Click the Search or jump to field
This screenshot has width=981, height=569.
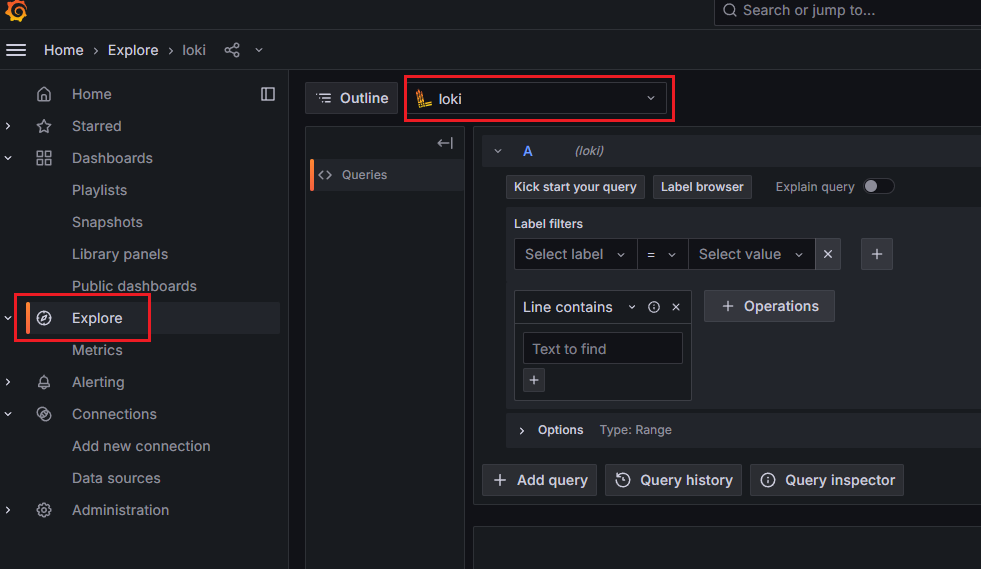click(x=848, y=11)
